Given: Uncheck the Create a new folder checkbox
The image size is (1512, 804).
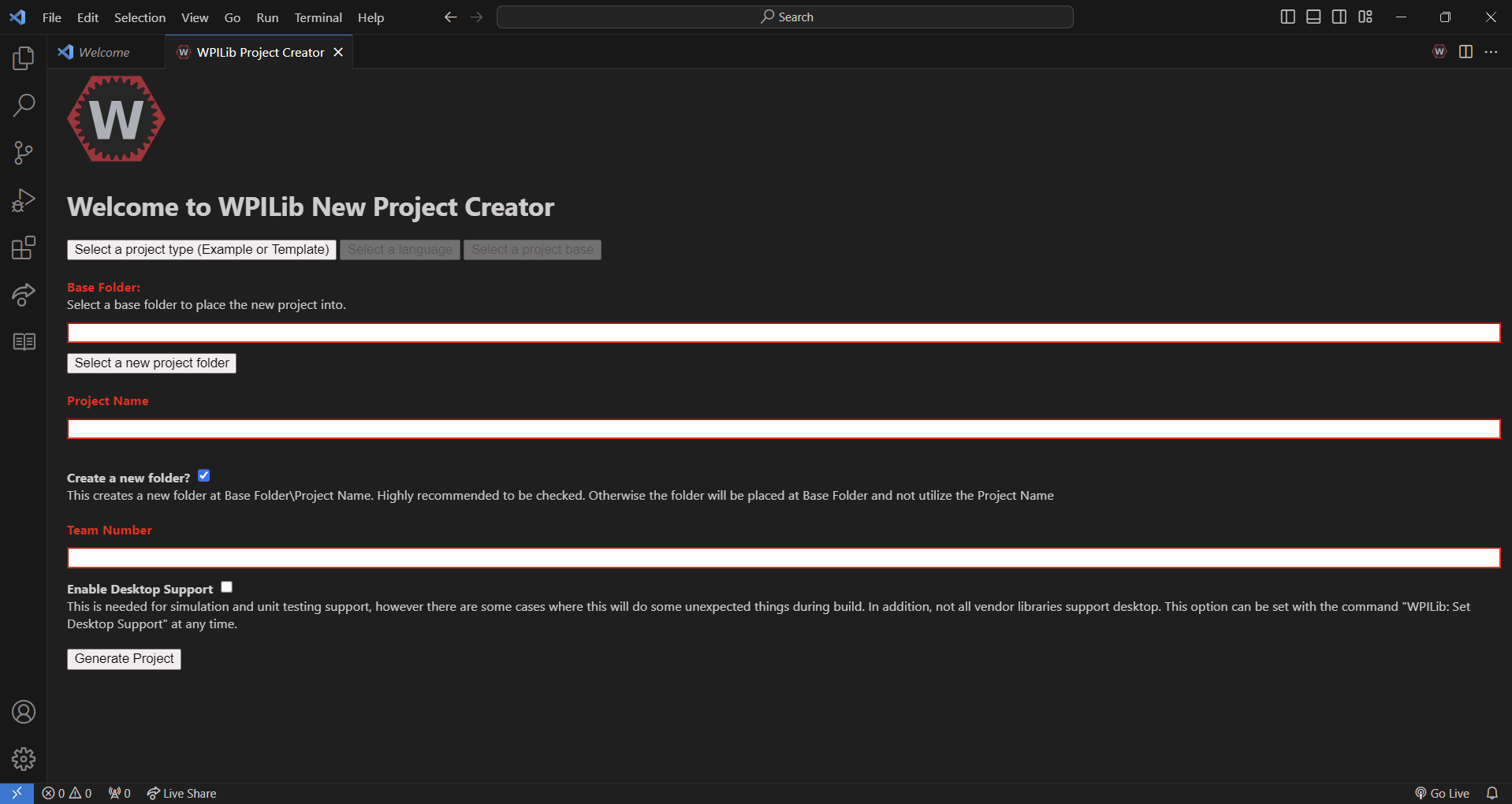Looking at the screenshot, I should pyautogui.click(x=203, y=475).
